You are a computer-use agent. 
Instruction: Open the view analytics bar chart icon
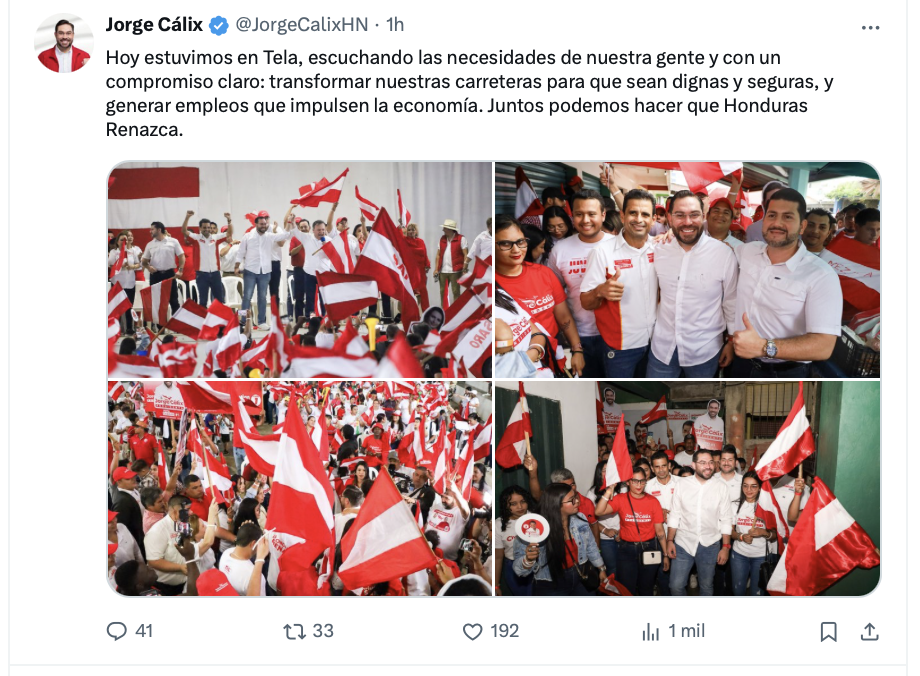click(x=651, y=631)
